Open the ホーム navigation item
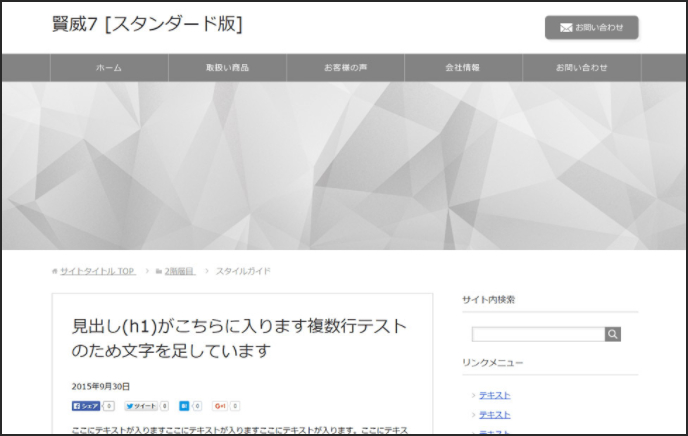This screenshot has width=688, height=436. (x=109, y=68)
